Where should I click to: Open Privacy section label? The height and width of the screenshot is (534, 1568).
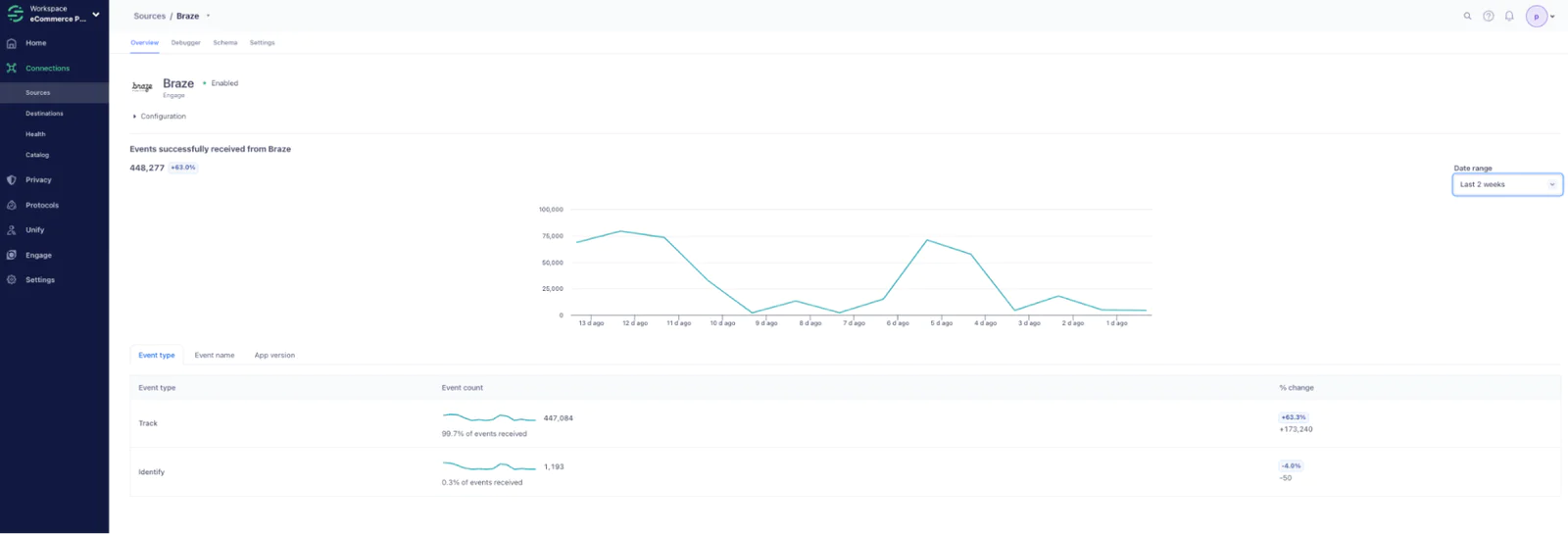click(x=38, y=180)
